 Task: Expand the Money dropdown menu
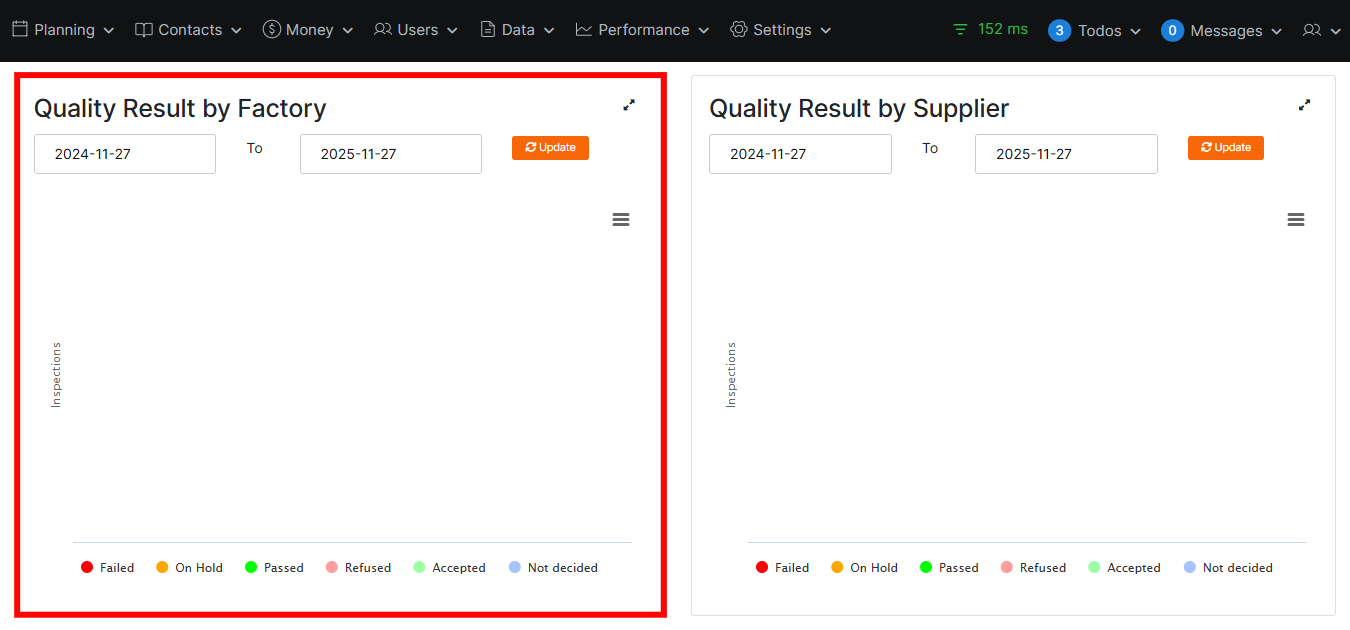coord(308,30)
